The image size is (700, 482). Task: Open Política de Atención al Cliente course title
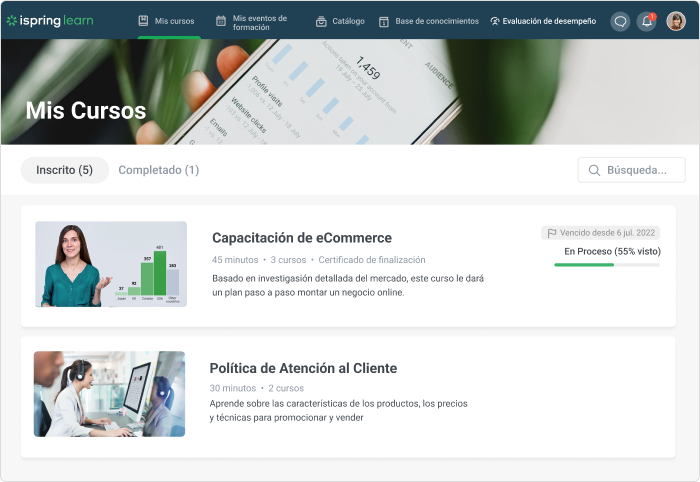[x=303, y=368]
